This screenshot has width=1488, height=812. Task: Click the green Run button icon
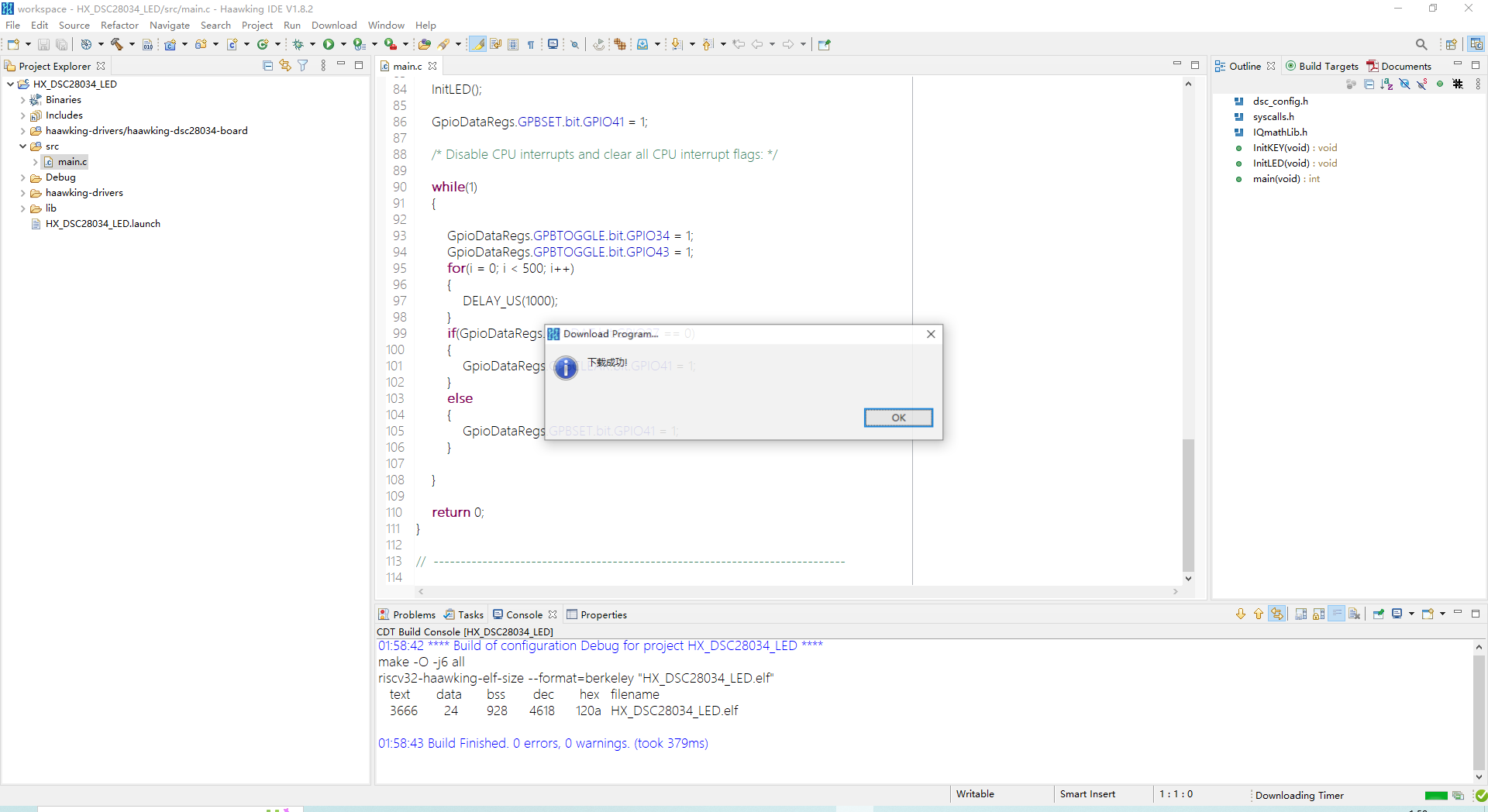pos(329,44)
